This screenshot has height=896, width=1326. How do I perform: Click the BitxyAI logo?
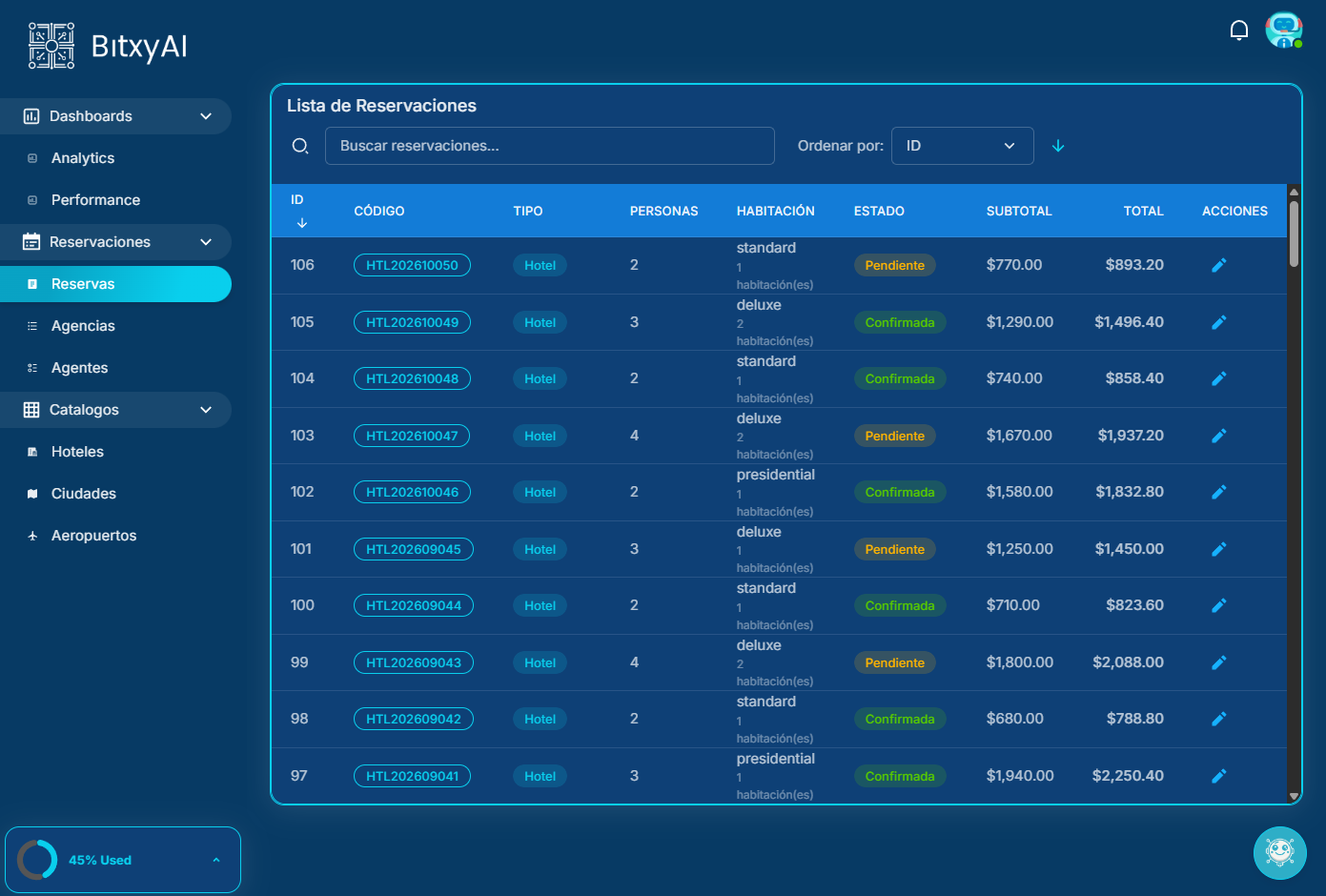108,46
